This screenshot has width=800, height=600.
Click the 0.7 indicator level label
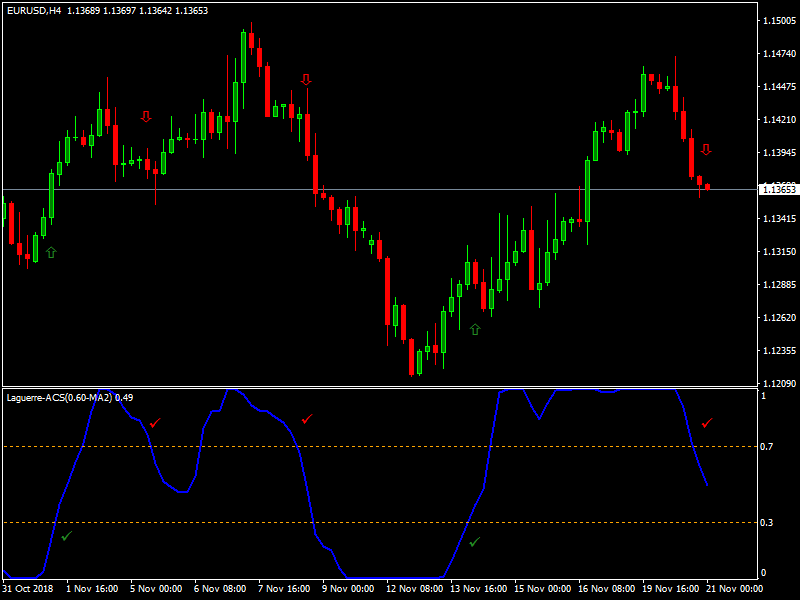coord(766,447)
